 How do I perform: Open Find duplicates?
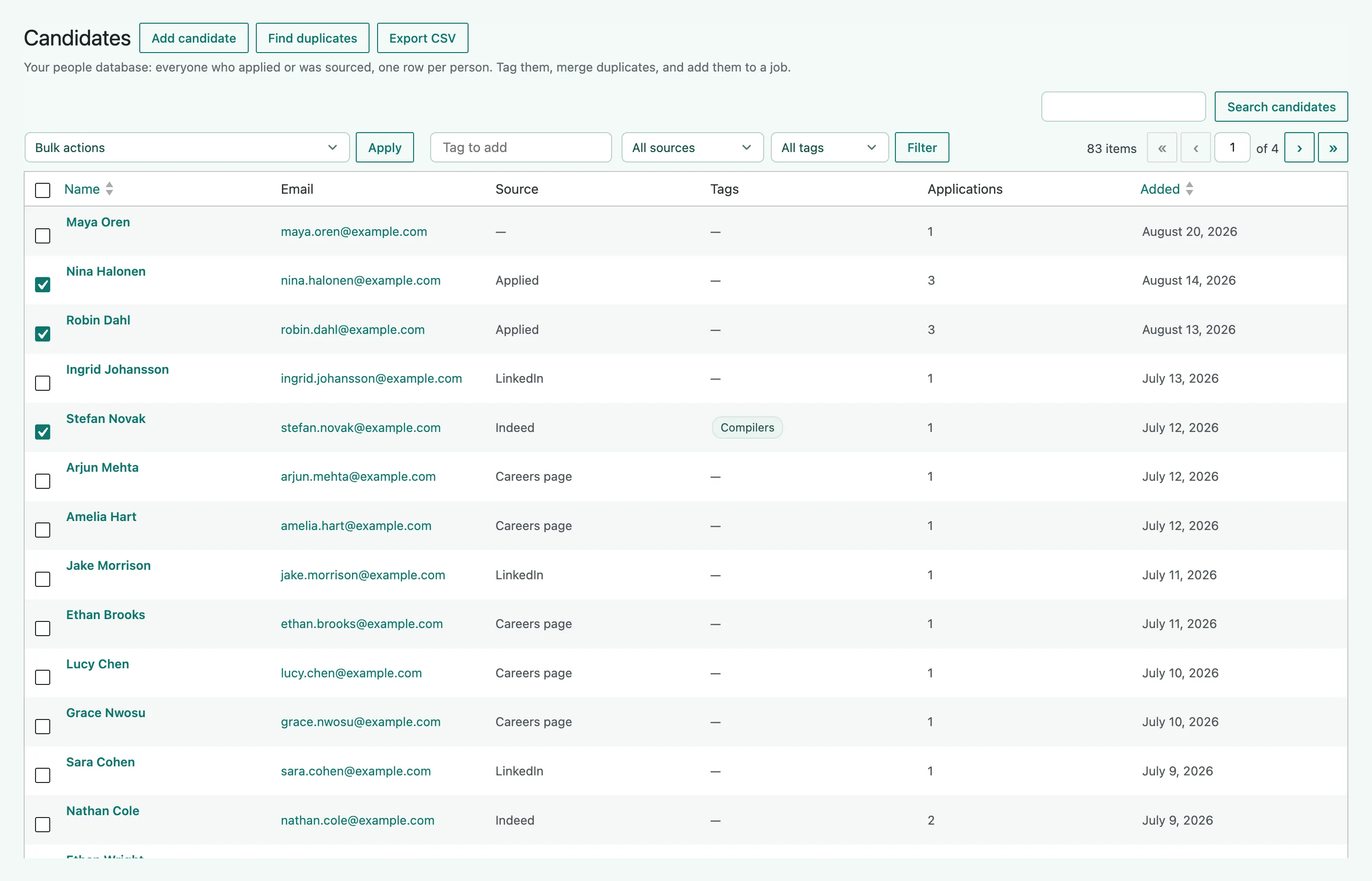[x=312, y=38]
